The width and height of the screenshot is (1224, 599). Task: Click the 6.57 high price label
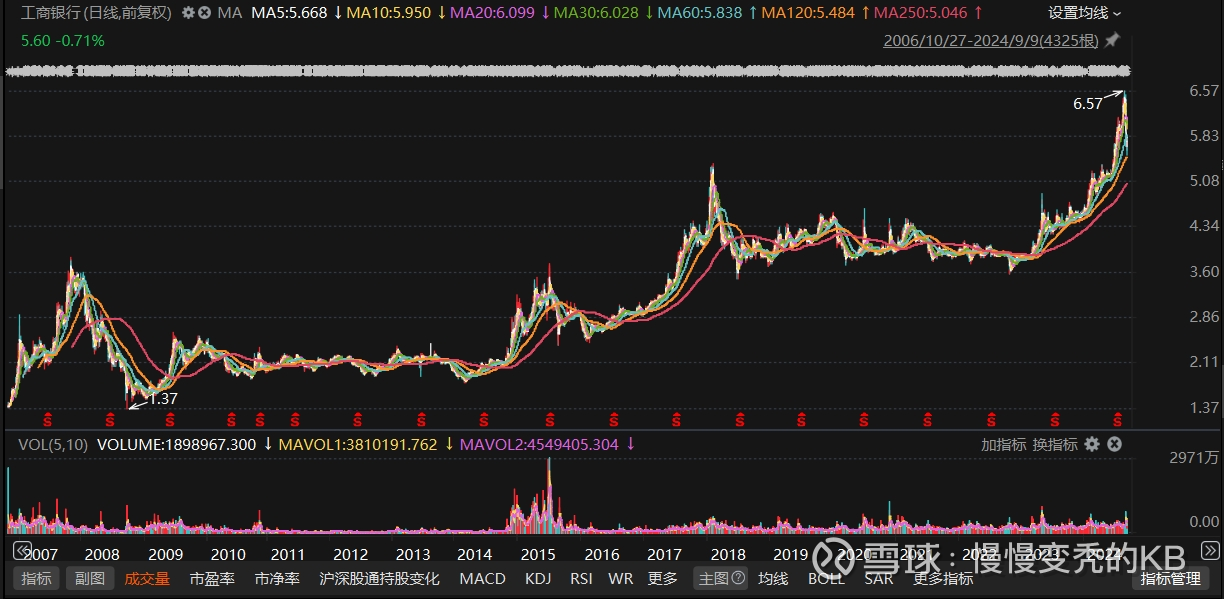tap(1087, 103)
